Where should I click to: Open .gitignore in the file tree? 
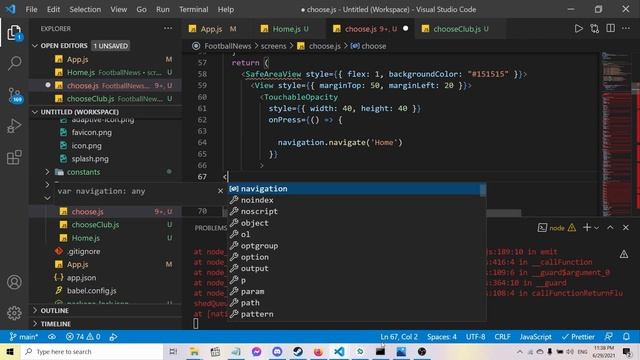[84, 251]
